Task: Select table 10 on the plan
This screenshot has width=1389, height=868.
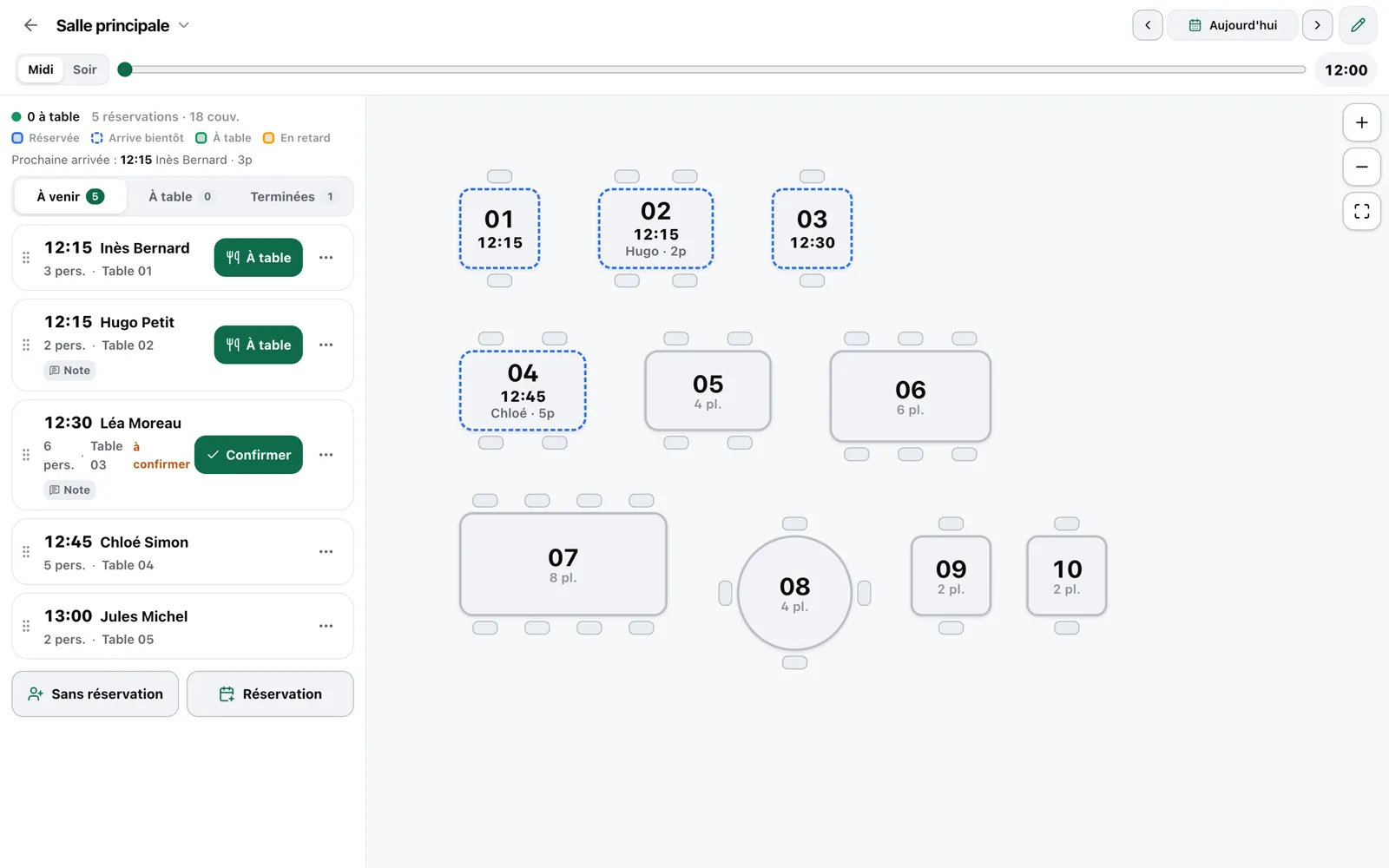Action: click(x=1067, y=576)
